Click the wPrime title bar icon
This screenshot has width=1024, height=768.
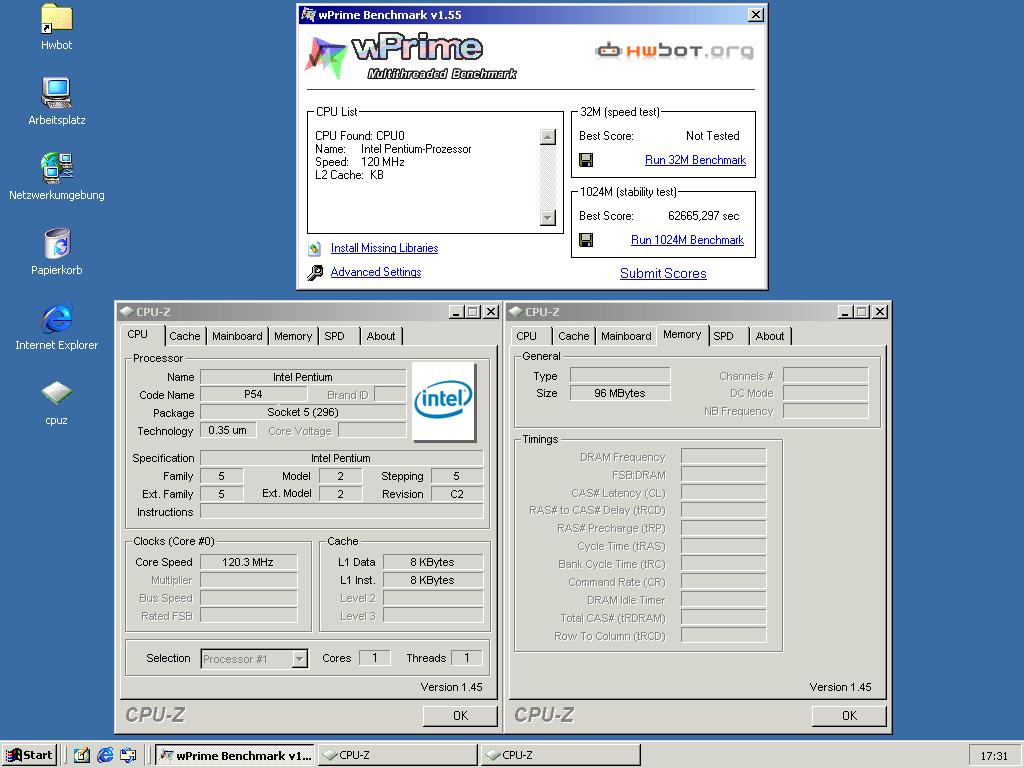(308, 14)
